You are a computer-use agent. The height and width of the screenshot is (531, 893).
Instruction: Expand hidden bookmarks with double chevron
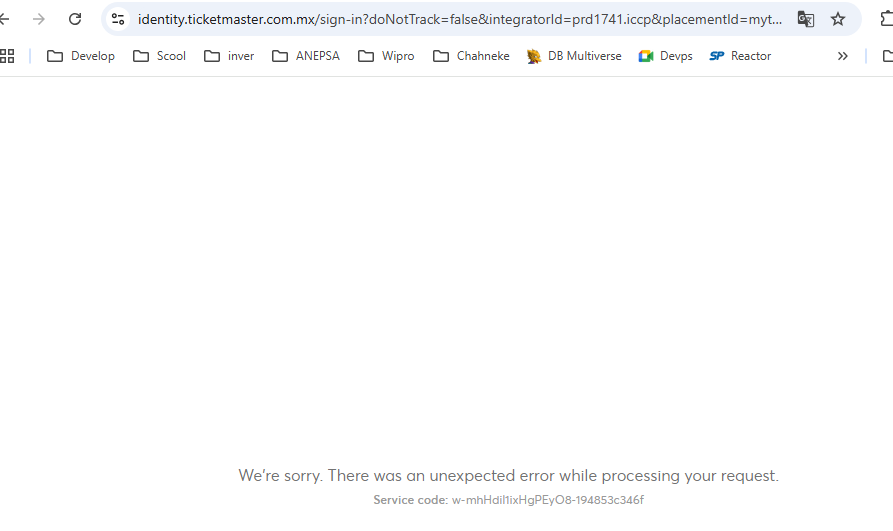click(842, 56)
